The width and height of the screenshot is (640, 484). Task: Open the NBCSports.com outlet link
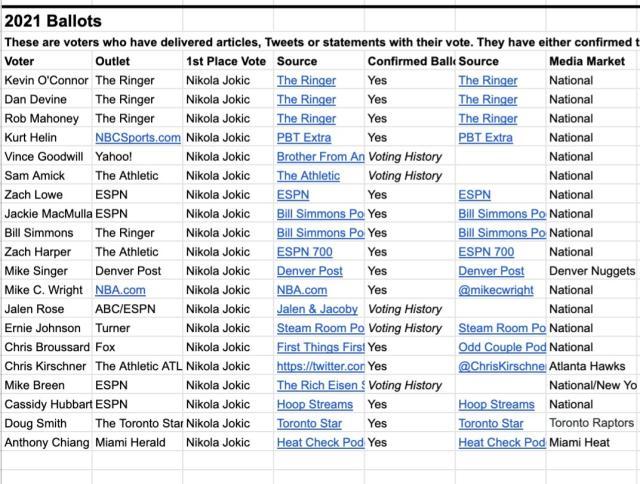pyautogui.click(x=137, y=138)
